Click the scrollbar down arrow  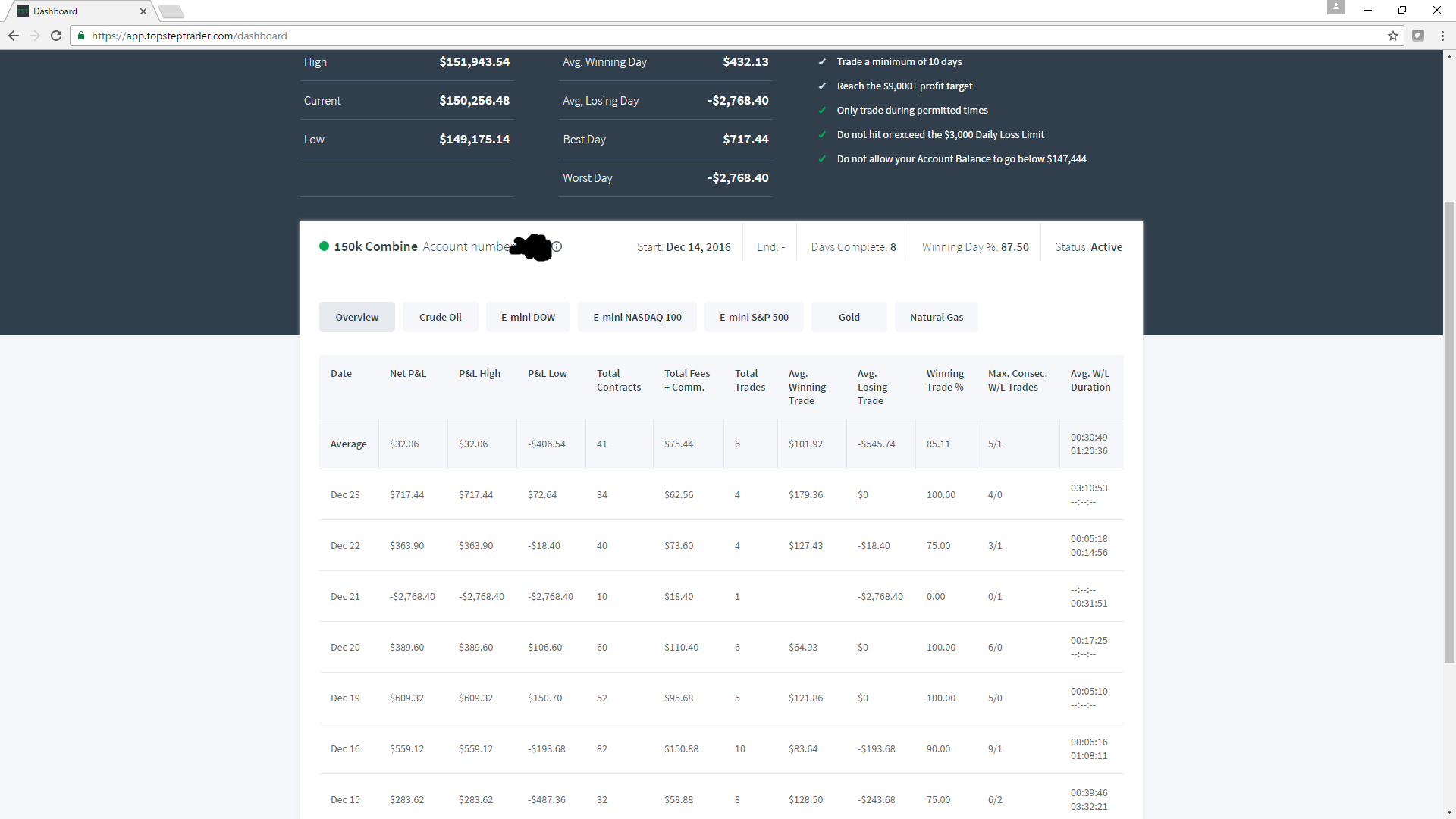[1449, 813]
